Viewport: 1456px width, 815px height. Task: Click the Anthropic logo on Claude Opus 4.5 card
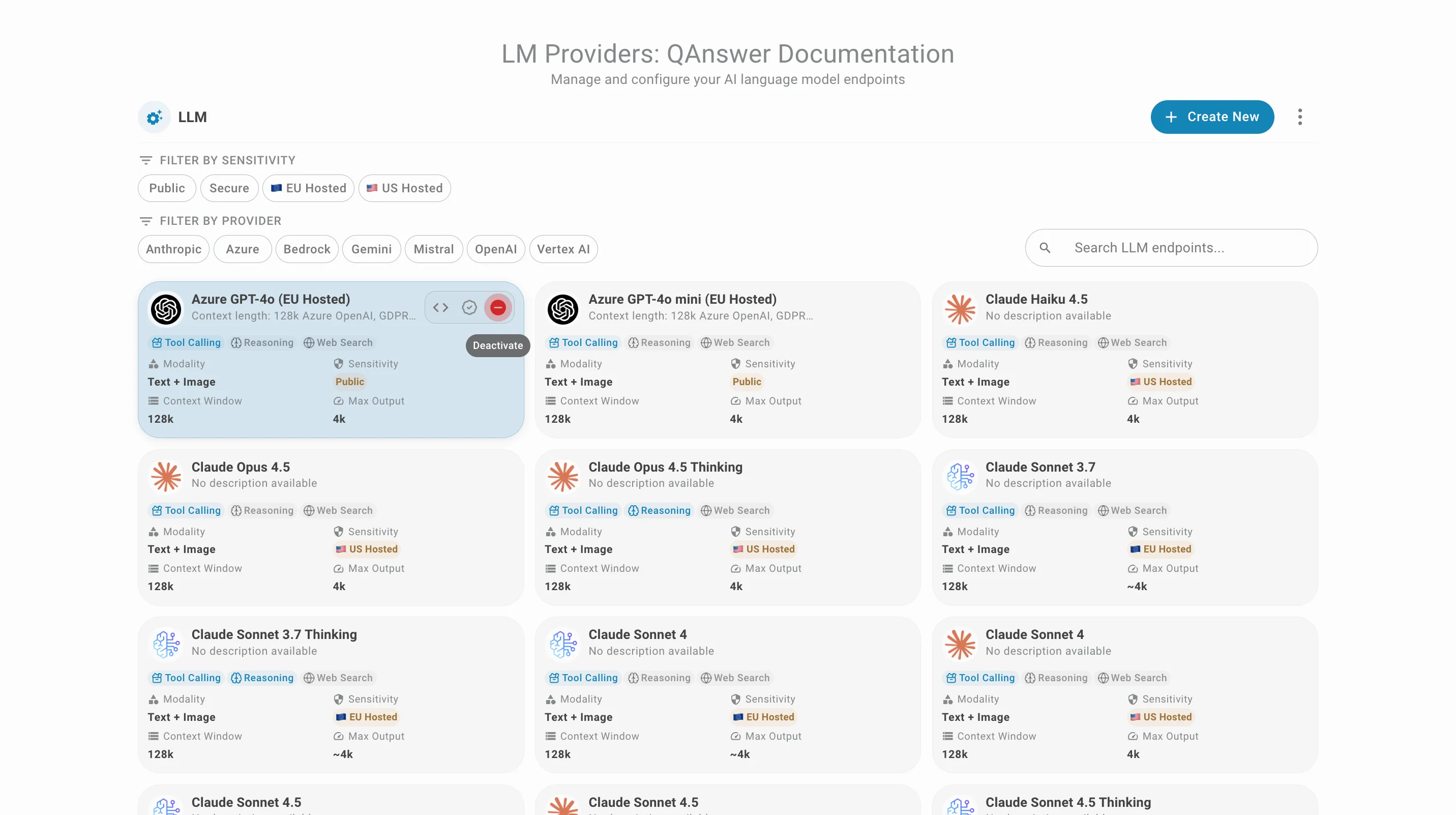pyautogui.click(x=166, y=476)
